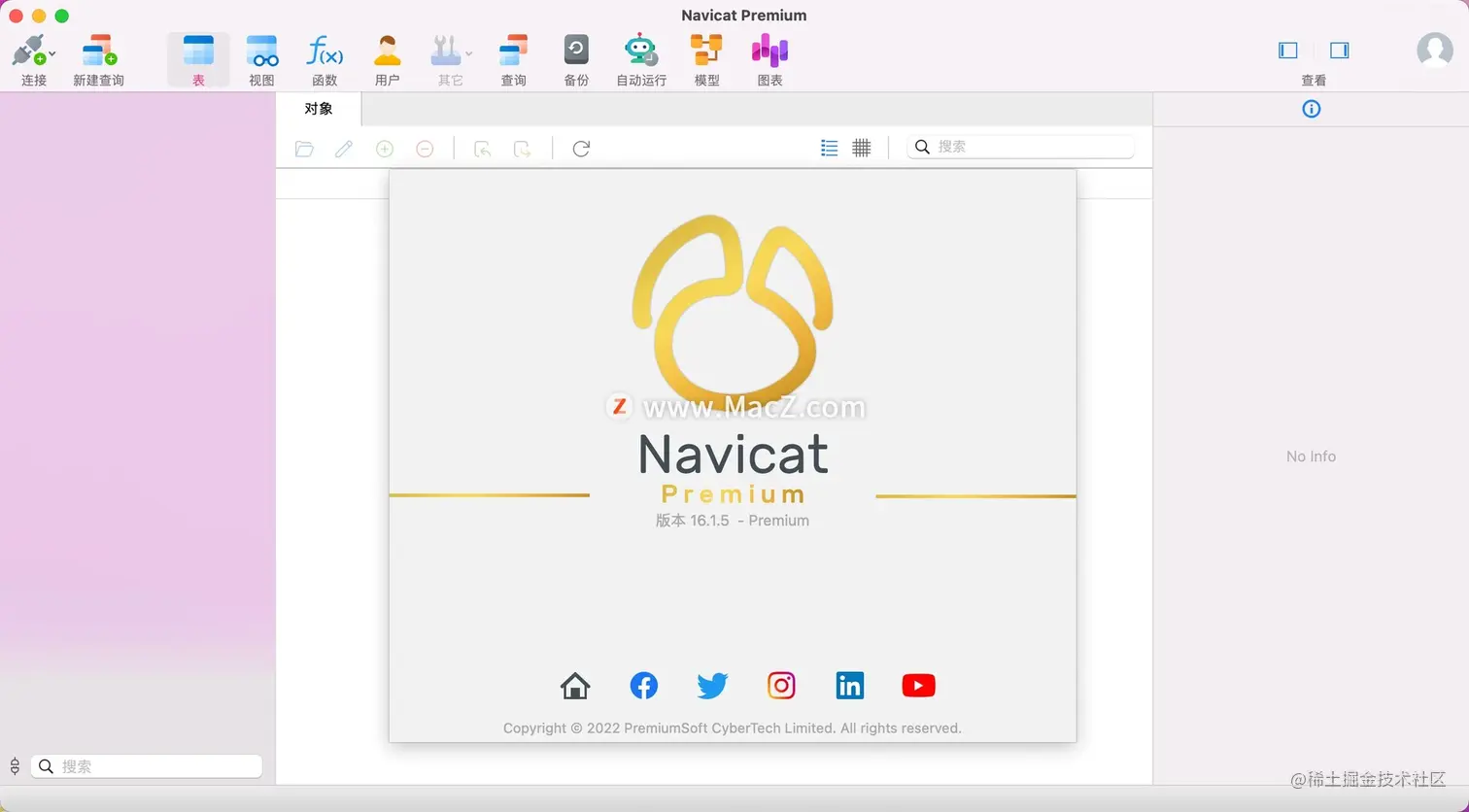Open the 自动运行 (Automation) robot icon

click(x=640, y=51)
